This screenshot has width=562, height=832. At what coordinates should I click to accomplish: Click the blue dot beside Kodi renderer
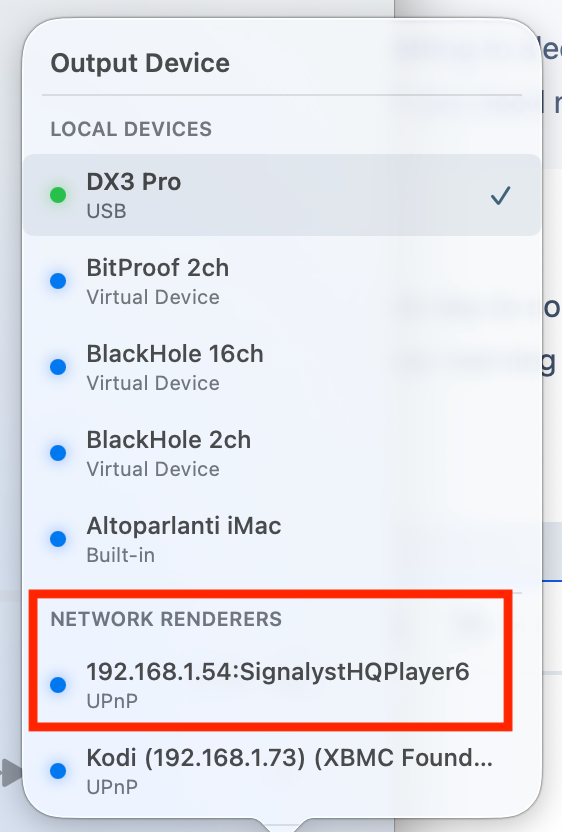(x=58, y=771)
